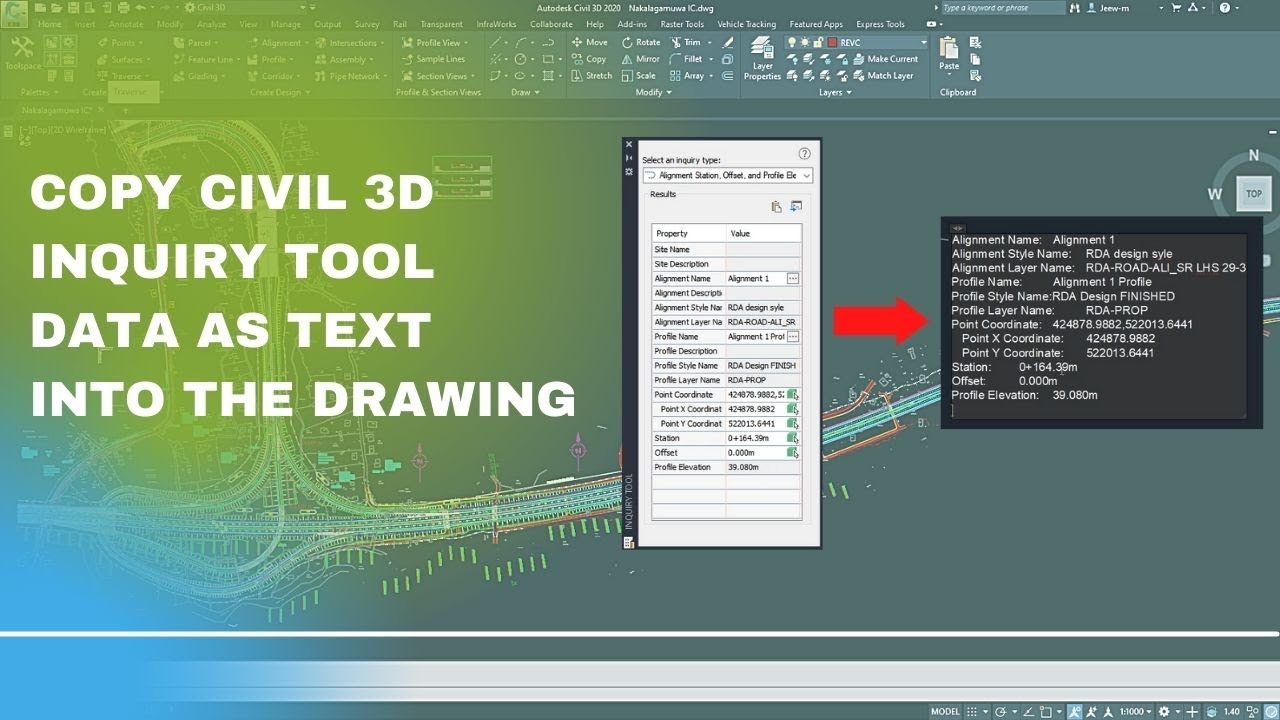Viewport: 1280px width, 720px height.
Task: Open the Express Tools ribbon tab
Action: point(880,24)
